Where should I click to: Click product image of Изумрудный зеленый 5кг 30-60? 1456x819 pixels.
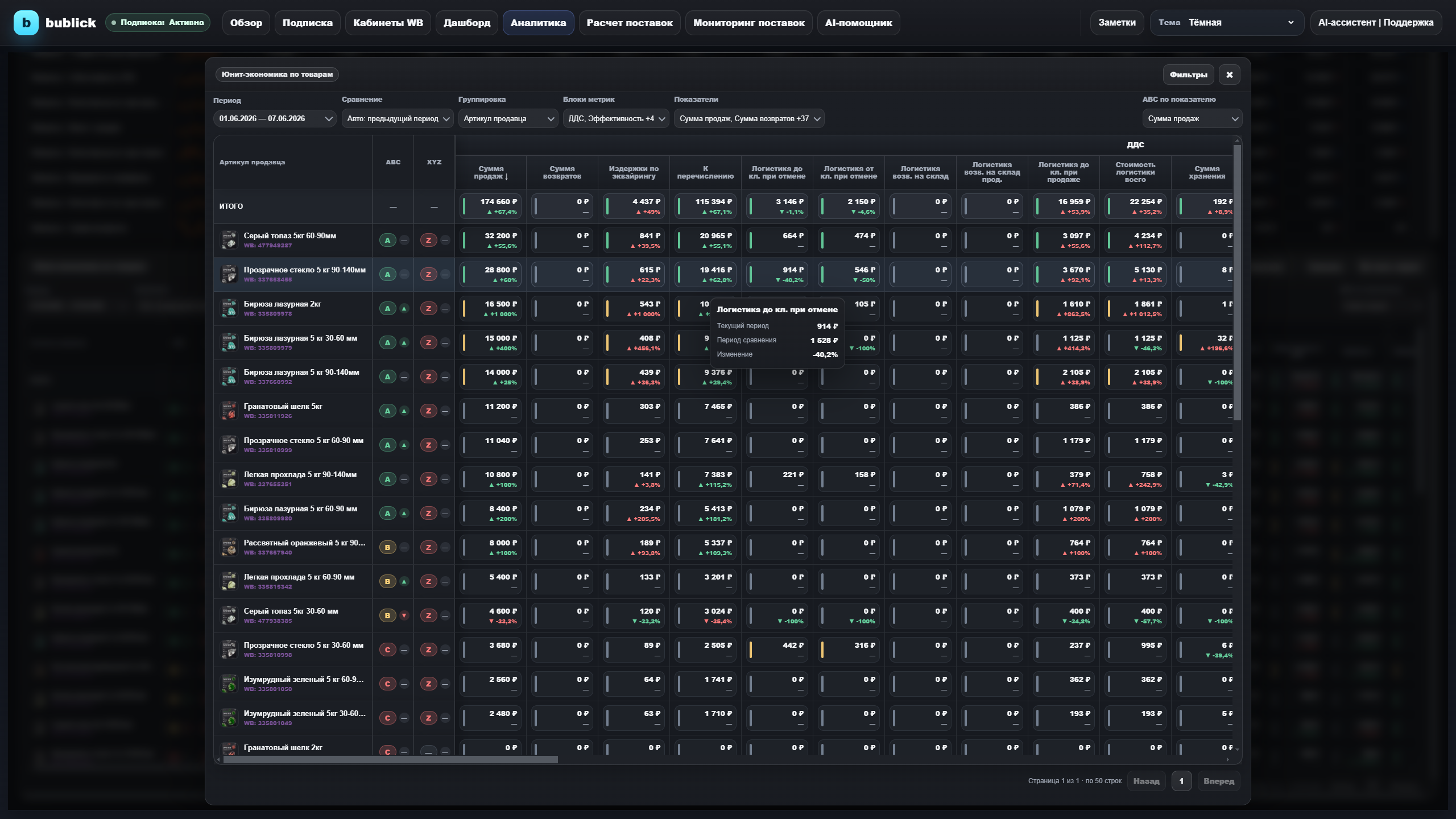click(229, 718)
